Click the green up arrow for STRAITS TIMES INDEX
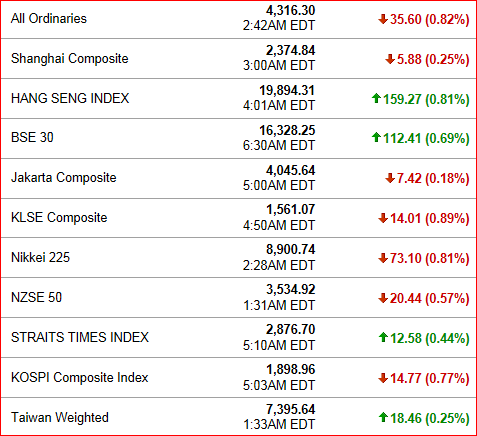Viewport: 477px width, 436px height. [x=383, y=337]
